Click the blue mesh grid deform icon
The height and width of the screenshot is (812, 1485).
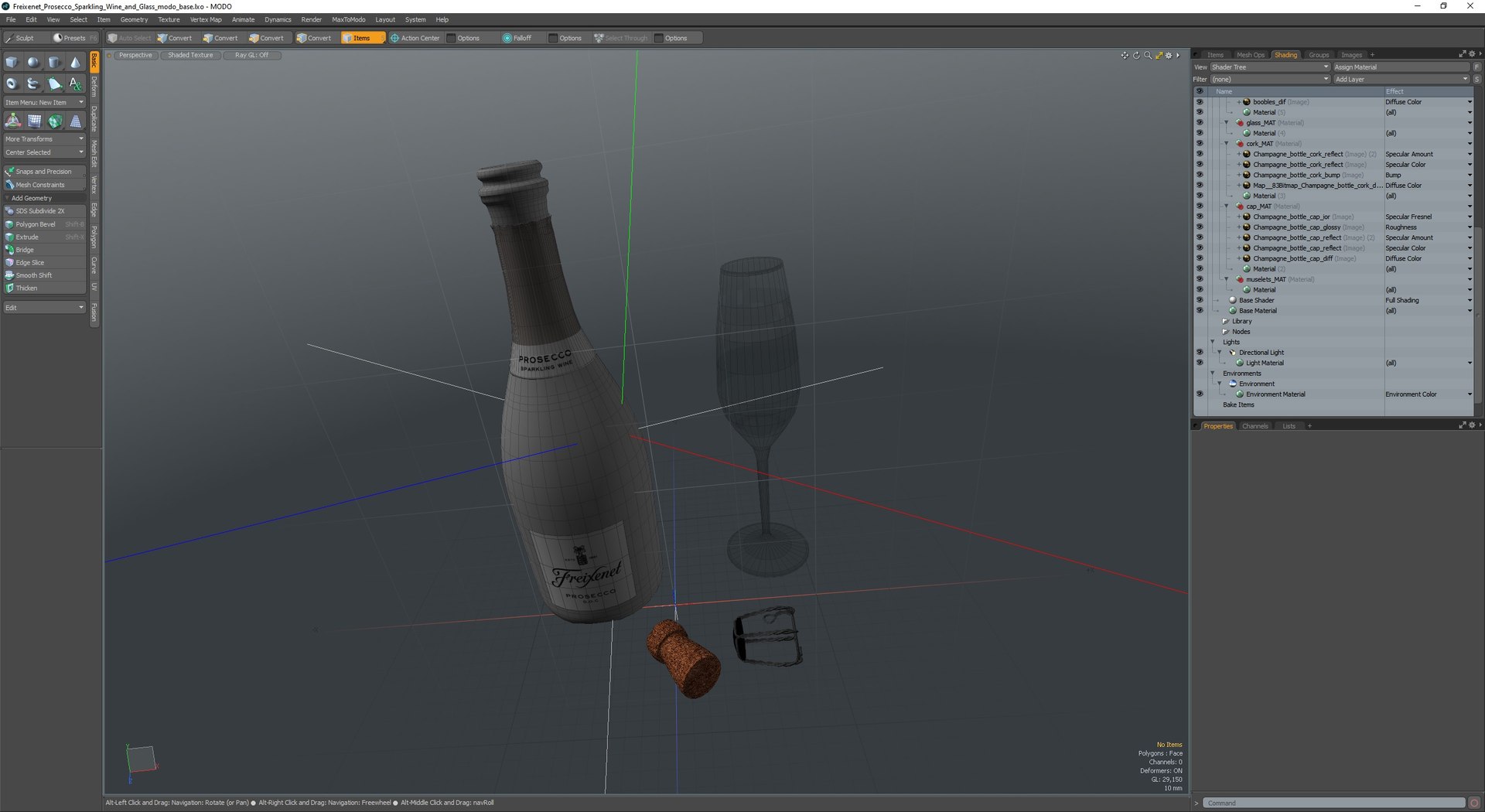(34, 121)
